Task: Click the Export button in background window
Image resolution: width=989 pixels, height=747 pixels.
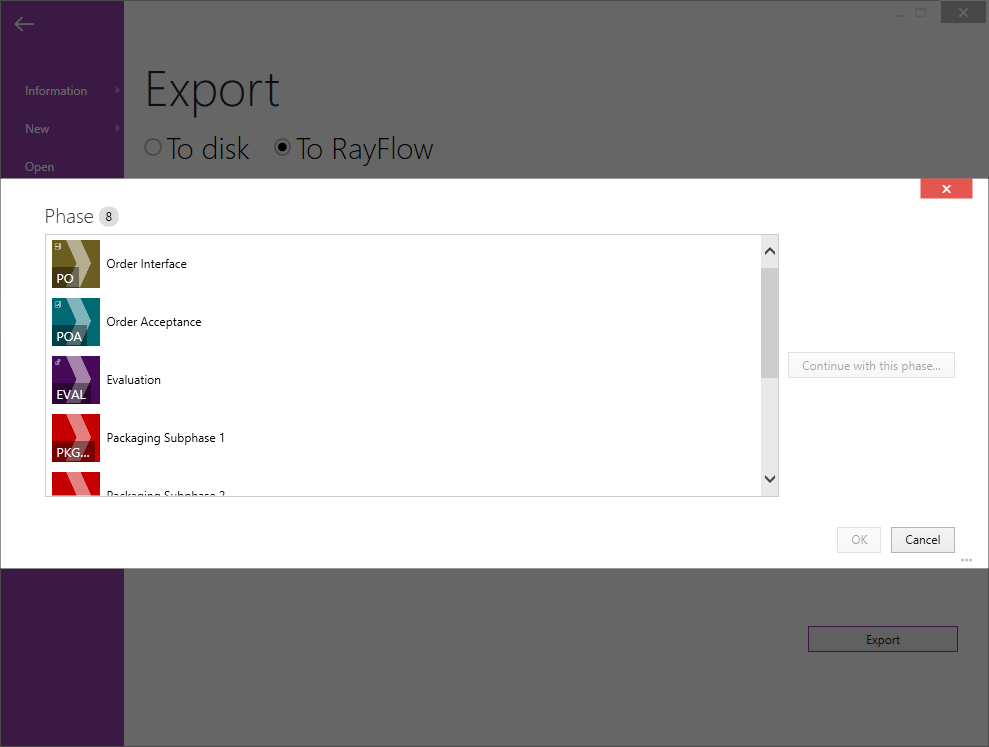Action: click(x=882, y=639)
